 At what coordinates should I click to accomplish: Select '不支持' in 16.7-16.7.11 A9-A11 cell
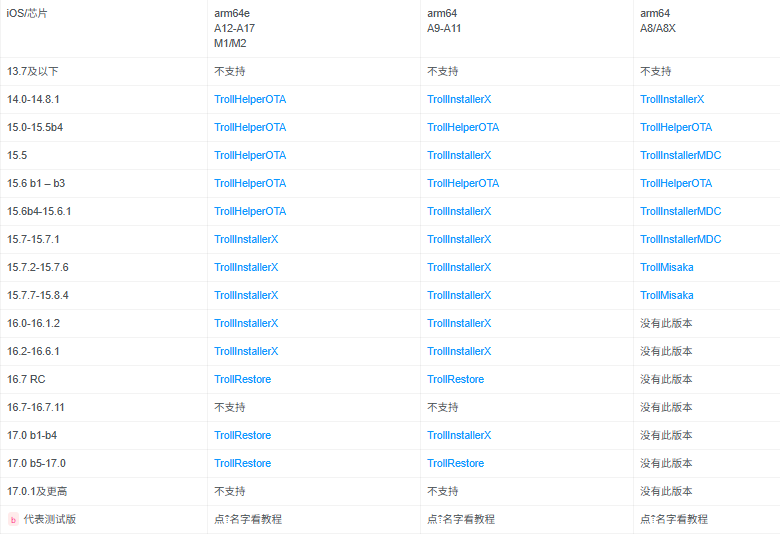coord(442,408)
